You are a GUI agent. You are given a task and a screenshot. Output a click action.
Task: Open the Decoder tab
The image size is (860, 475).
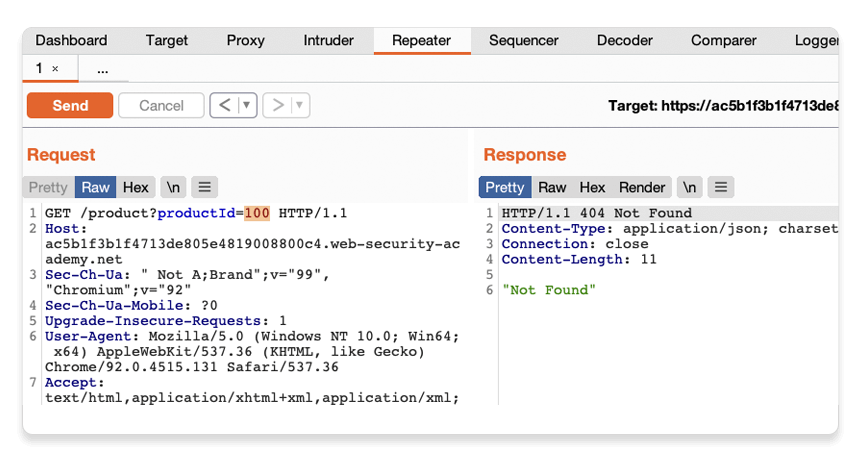(x=625, y=41)
